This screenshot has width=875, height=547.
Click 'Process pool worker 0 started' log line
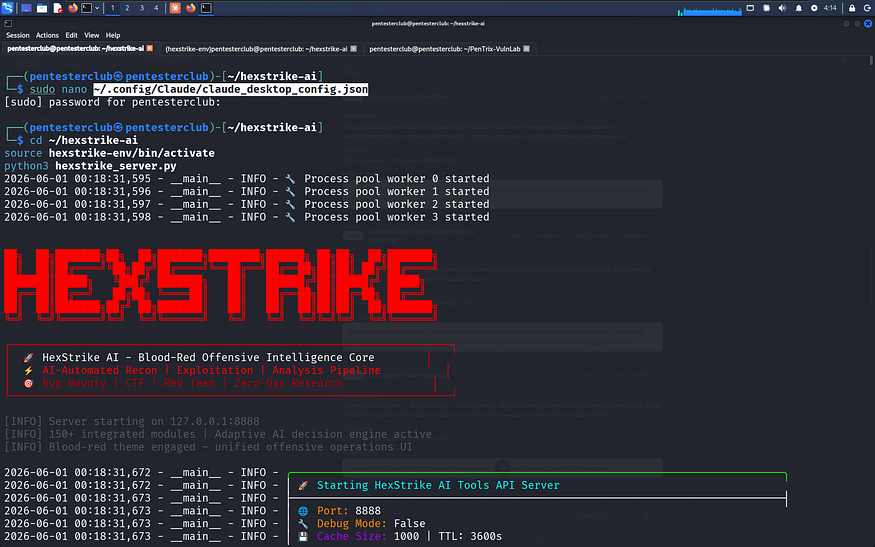247,179
